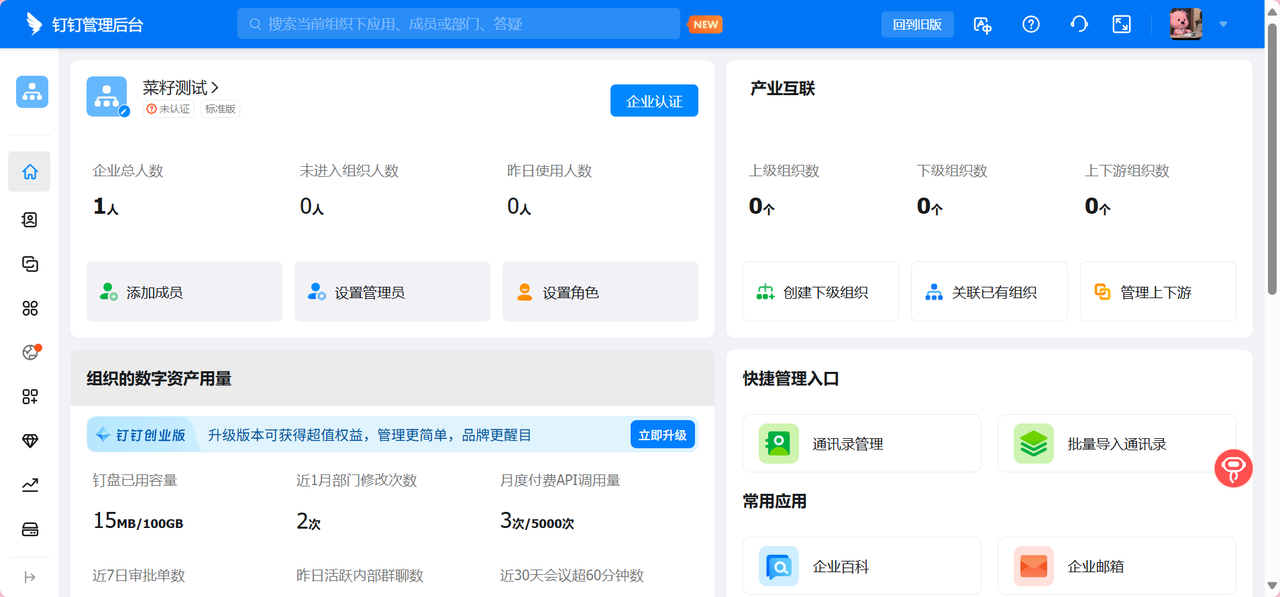This screenshot has height=597, width=1280.
Task: Expand the 菜籽测试 organization chevron
Action: click(214, 88)
